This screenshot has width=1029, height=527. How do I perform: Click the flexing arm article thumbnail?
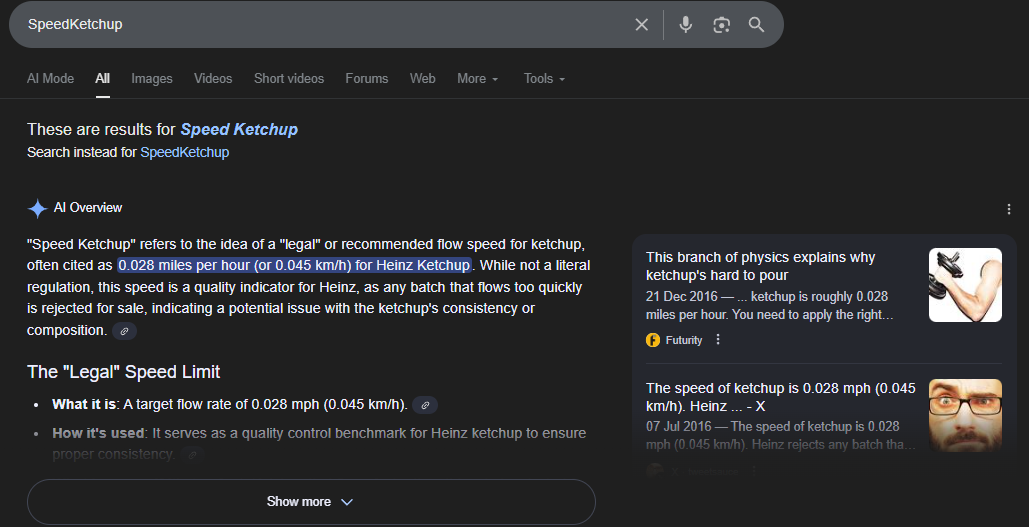coord(965,285)
